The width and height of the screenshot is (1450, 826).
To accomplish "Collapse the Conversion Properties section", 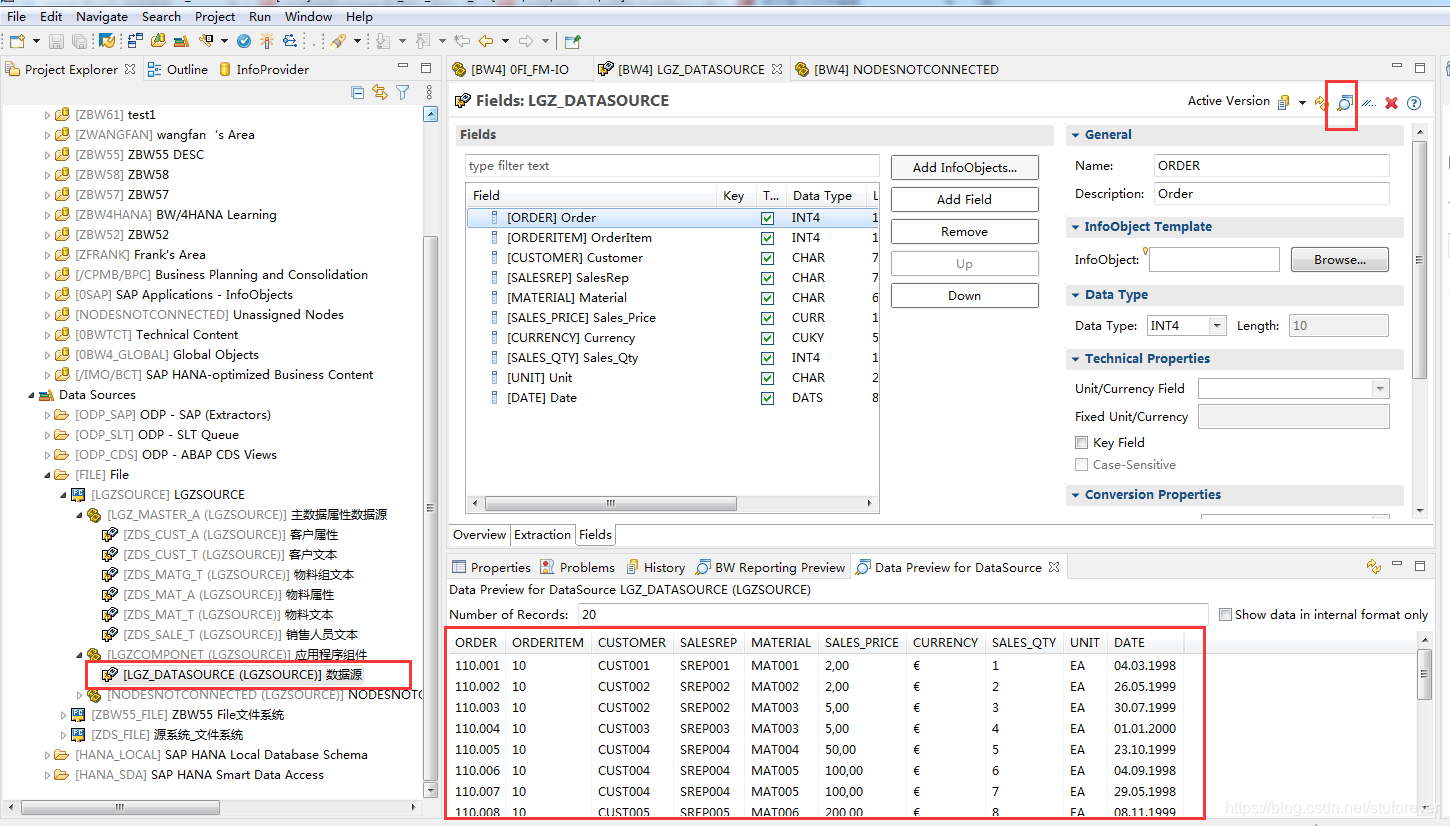I will [x=1075, y=495].
